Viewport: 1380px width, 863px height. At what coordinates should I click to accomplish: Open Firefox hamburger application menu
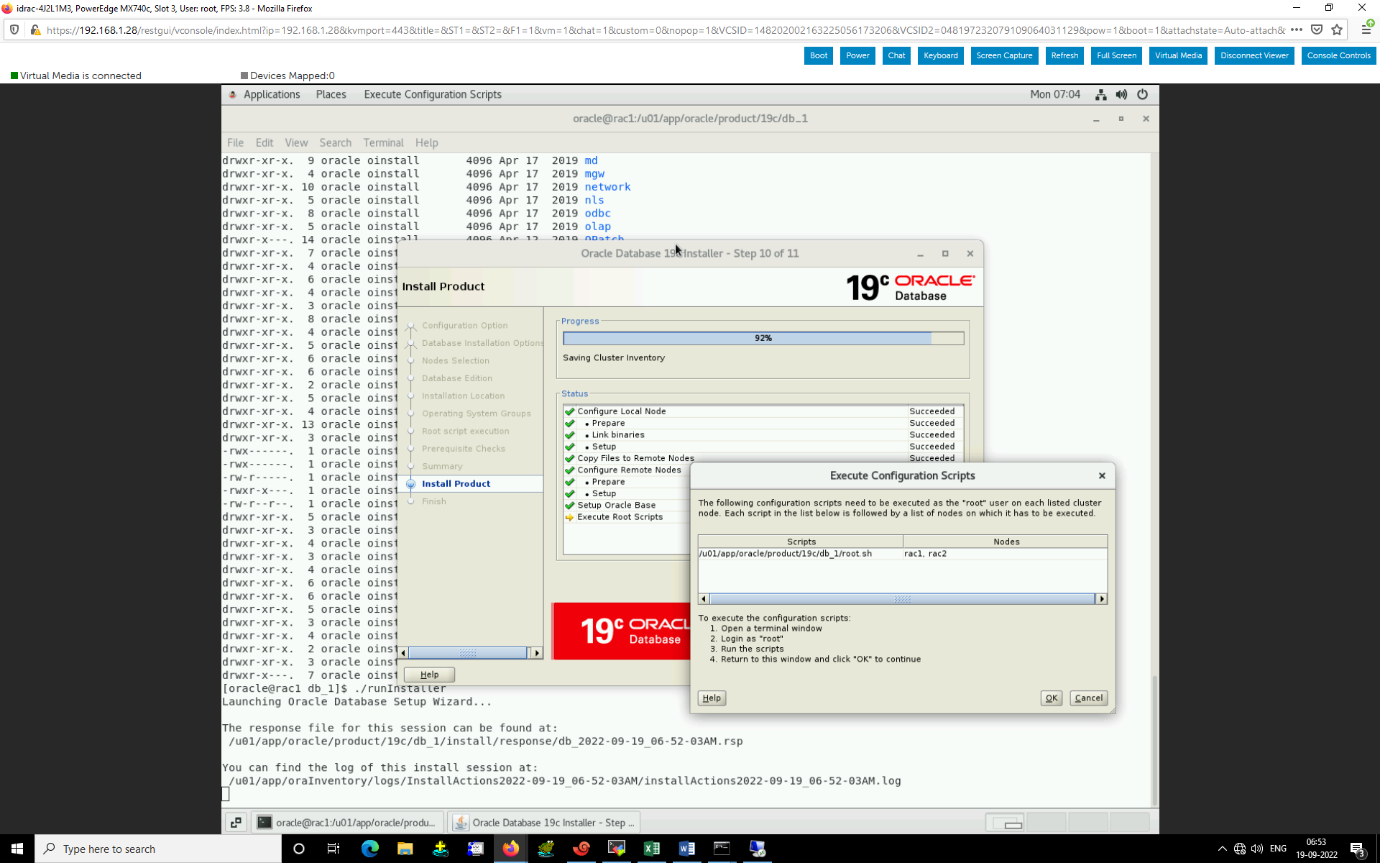coord(1366,29)
